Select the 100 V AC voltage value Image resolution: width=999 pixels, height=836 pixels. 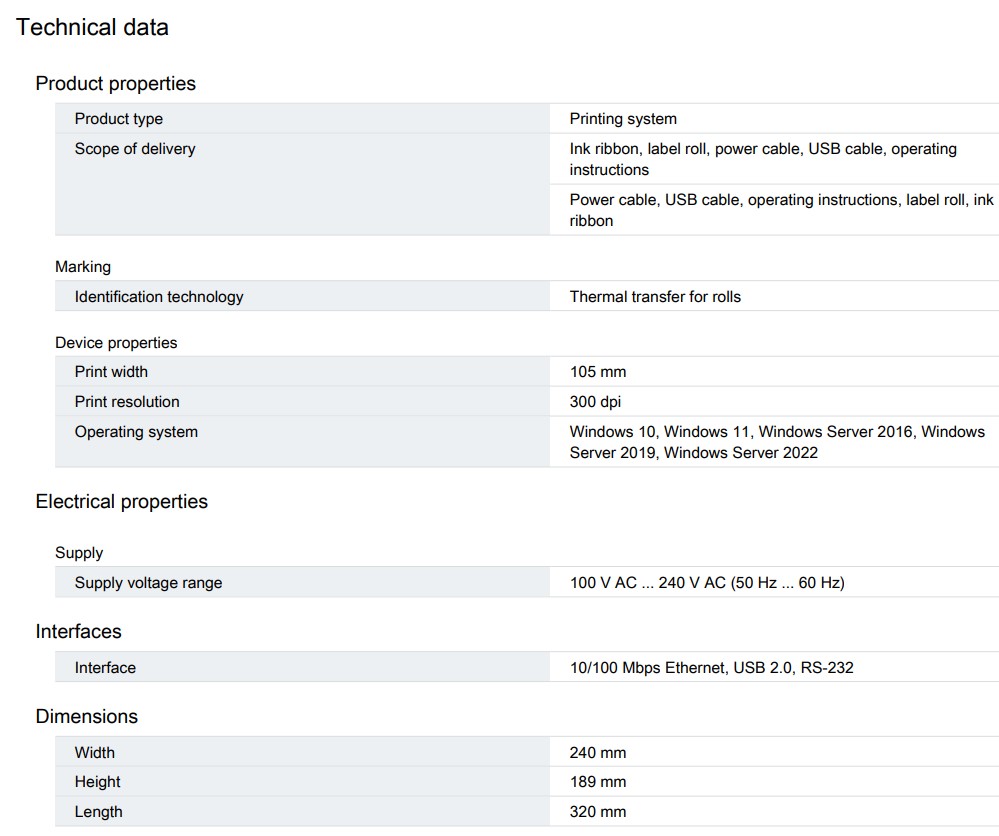[707, 583]
